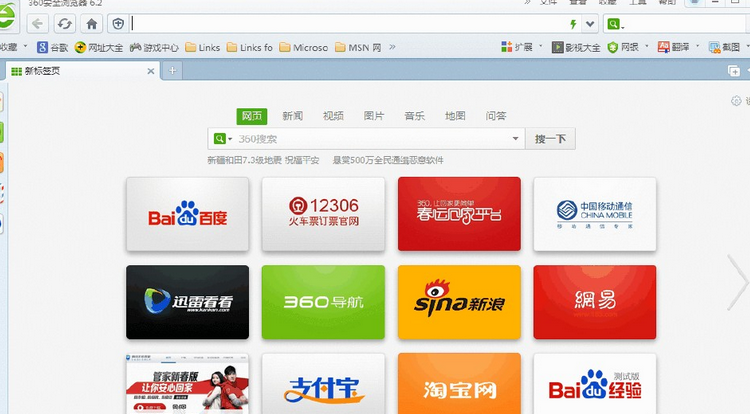Go to the home page icon
750x414 pixels.
point(91,23)
